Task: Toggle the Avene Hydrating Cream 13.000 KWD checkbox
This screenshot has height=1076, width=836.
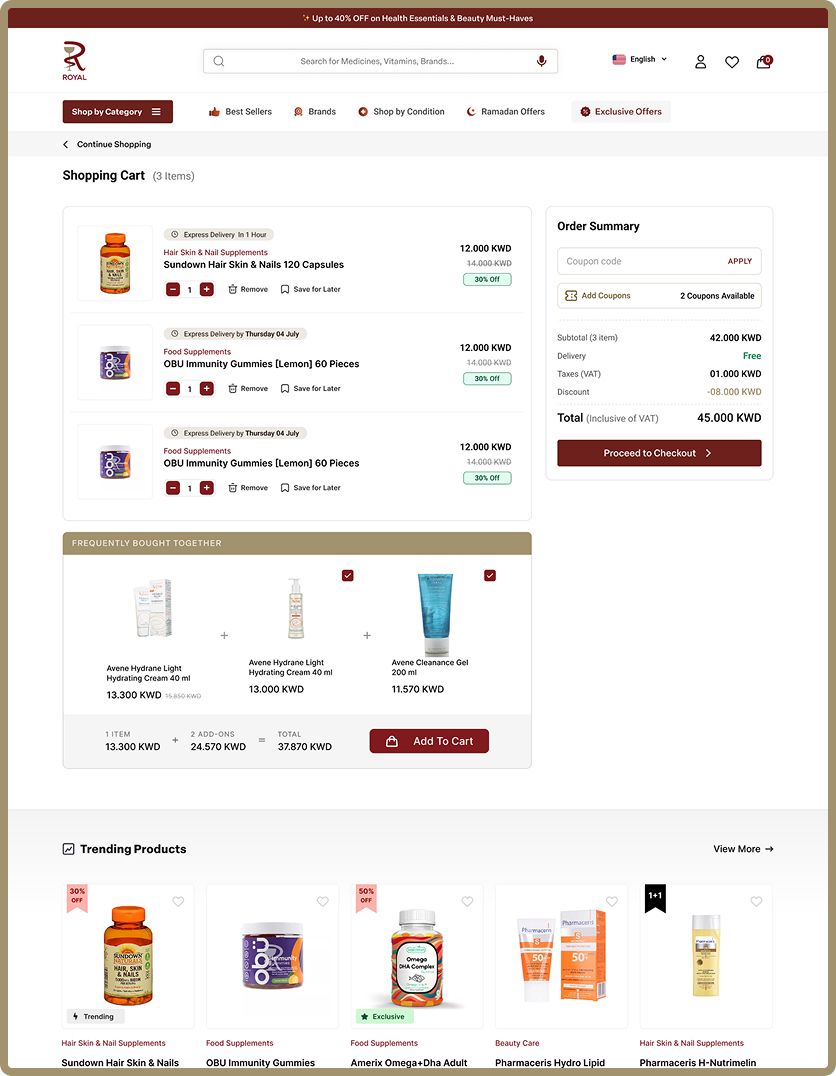Action: point(347,576)
